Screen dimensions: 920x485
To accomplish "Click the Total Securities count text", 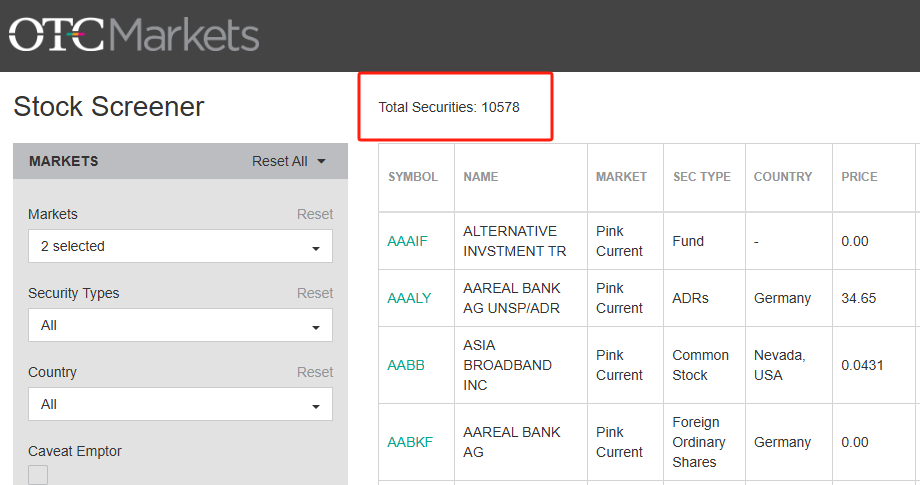I will 449,107.
